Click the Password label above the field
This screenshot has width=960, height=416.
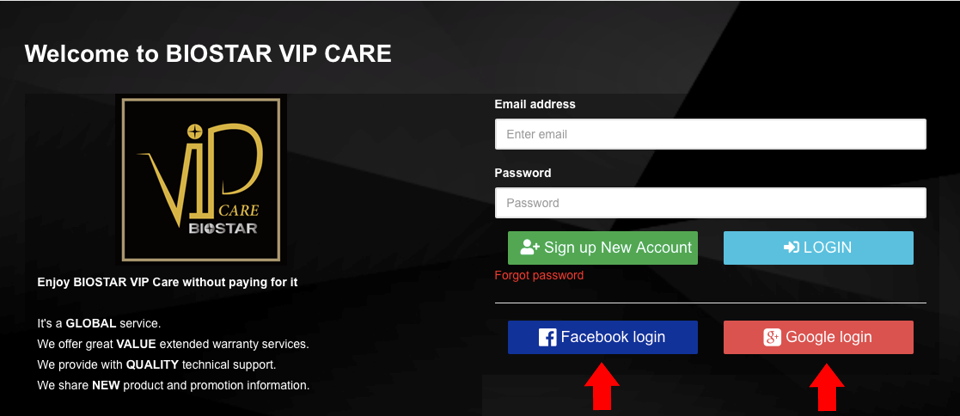point(523,173)
